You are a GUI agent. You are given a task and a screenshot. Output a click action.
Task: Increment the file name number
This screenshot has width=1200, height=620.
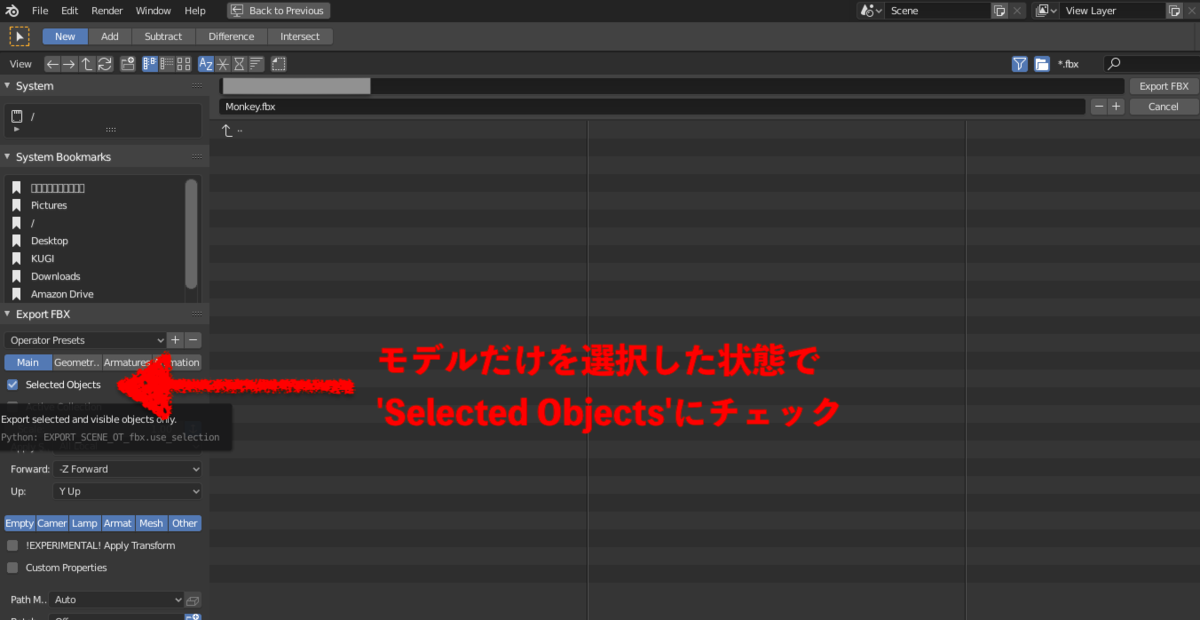pos(1116,106)
